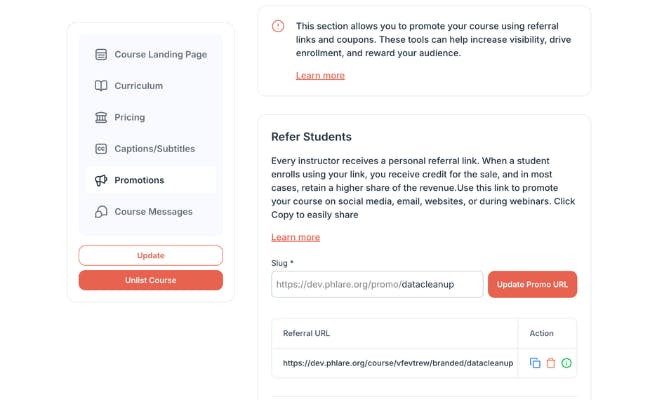This screenshot has width=650, height=400.
Task: Copy the referral URL with copy icon
Action: pyautogui.click(x=535, y=363)
